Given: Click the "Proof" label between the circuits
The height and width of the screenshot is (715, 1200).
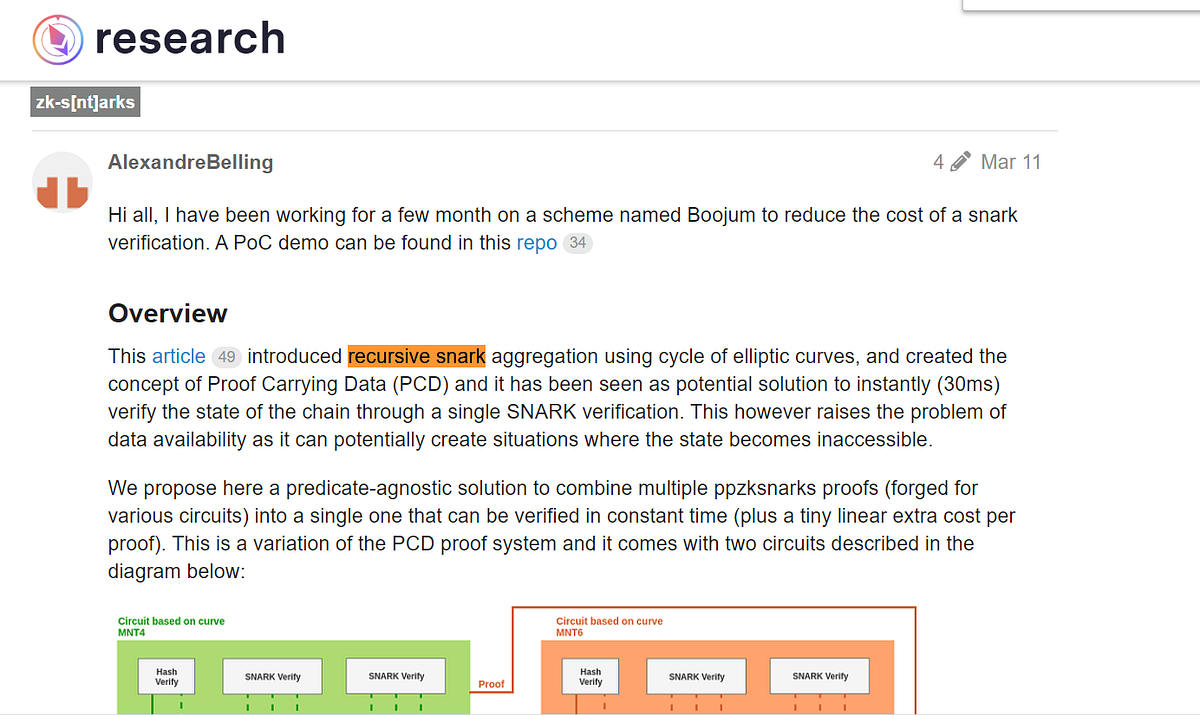Looking at the screenshot, I should pos(491,685).
